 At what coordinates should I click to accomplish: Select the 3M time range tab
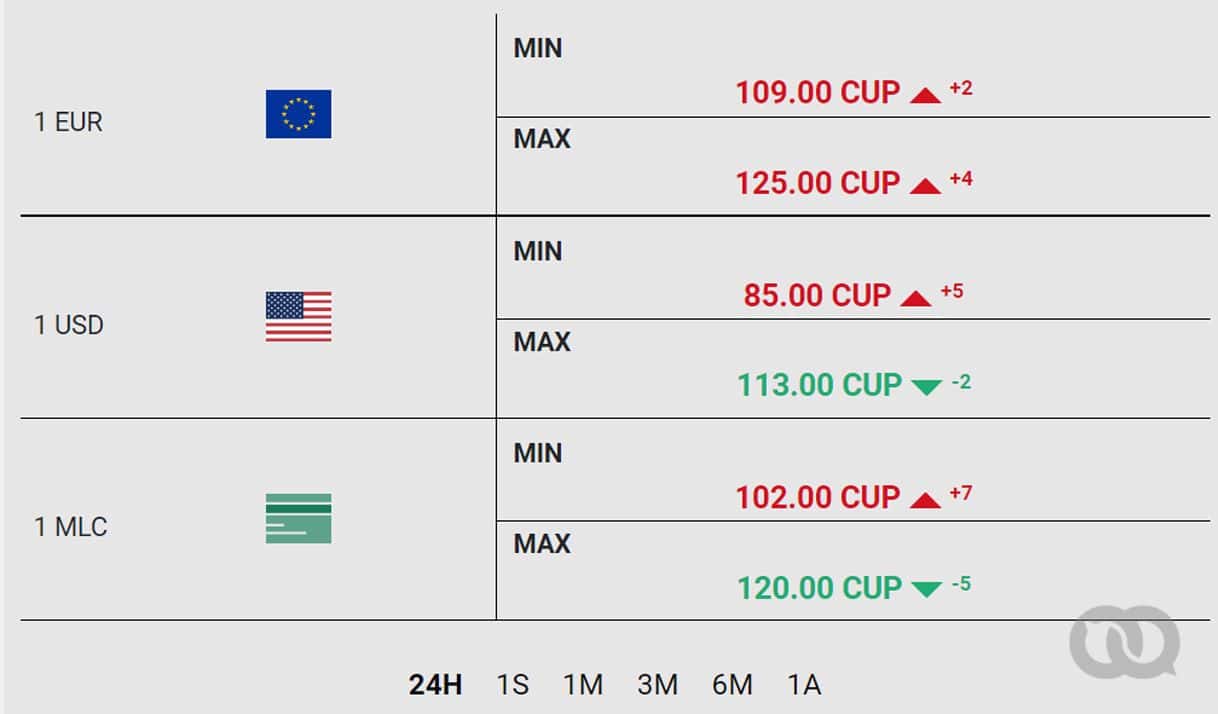[x=658, y=685]
